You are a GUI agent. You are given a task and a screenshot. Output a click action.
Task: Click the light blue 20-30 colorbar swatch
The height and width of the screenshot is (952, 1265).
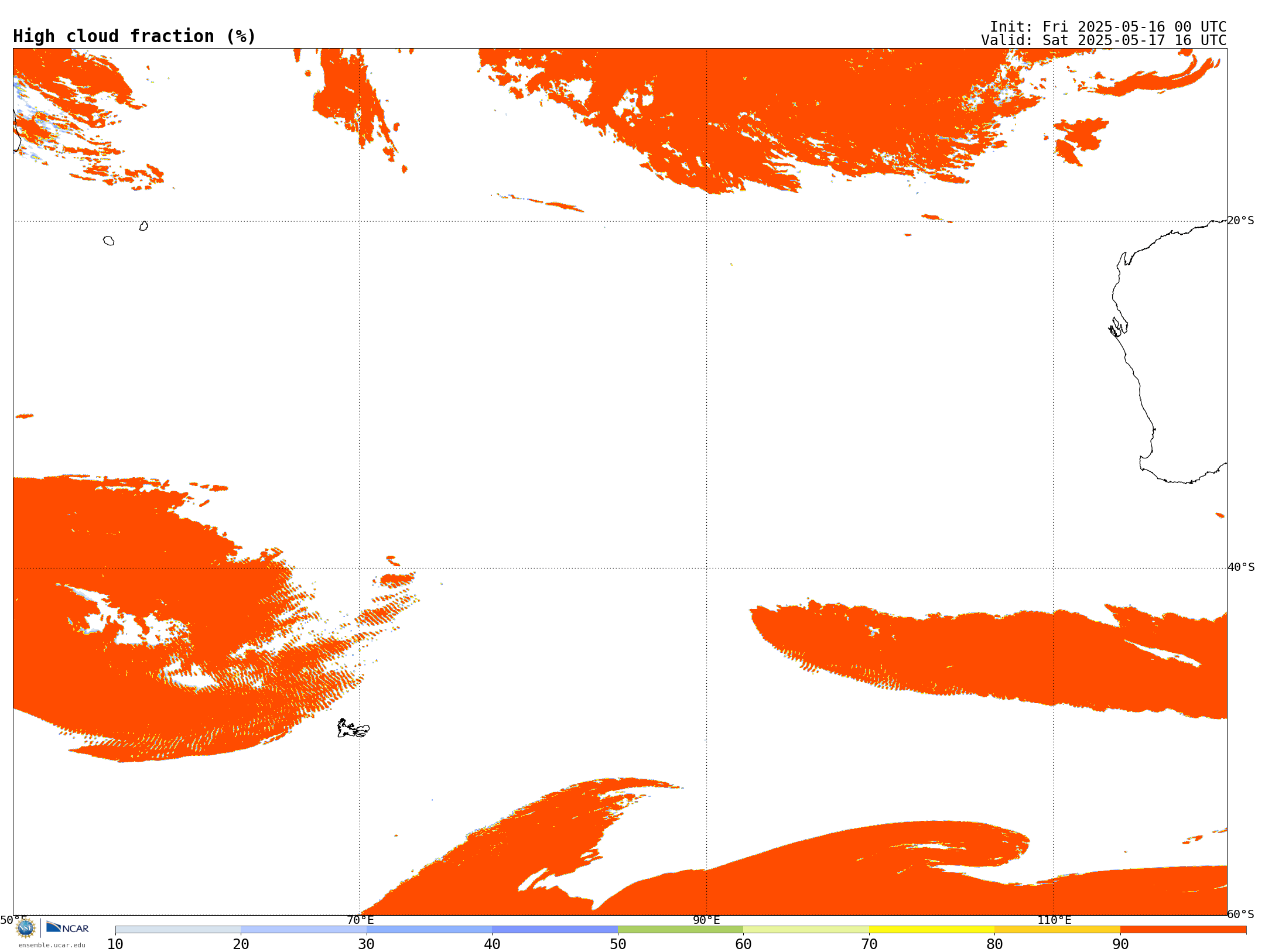pyautogui.click(x=303, y=930)
